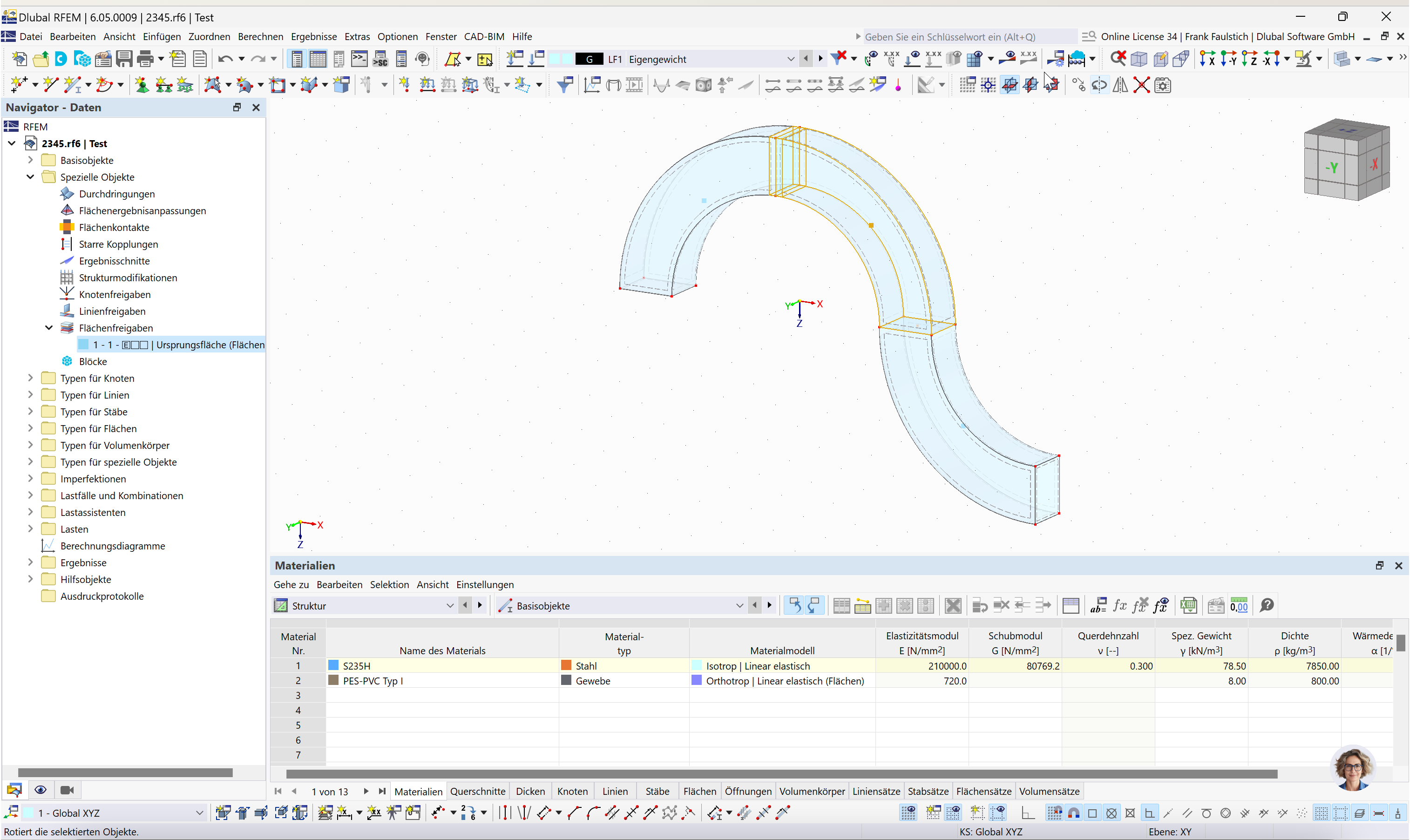The width and height of the screenshot is (1410, 840).
Task: Click the red X delete selection tool
Action: [x=1142, y=86]
